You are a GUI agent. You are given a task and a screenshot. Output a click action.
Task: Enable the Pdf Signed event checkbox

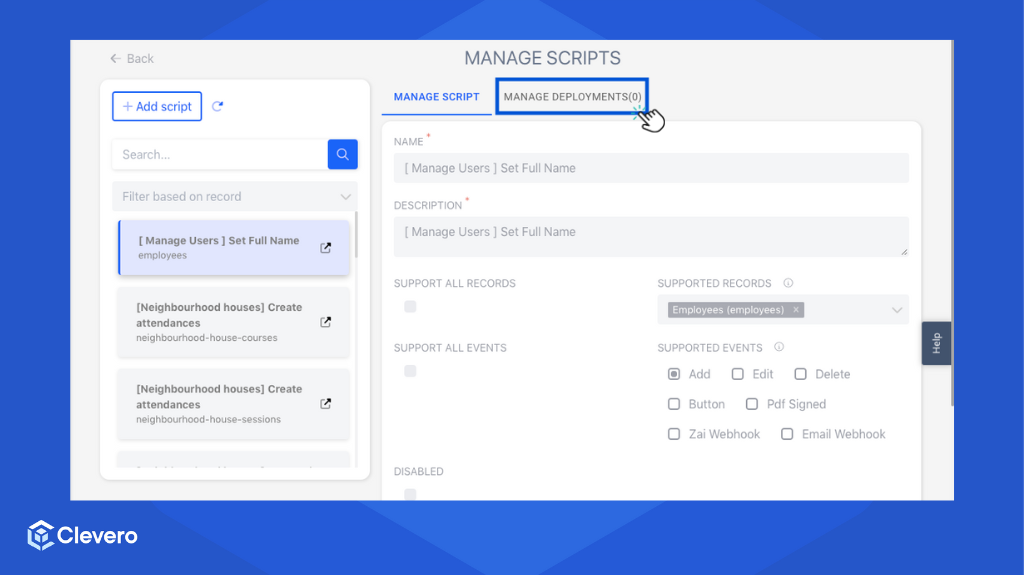pyautogui.click(x=752, y=404)
